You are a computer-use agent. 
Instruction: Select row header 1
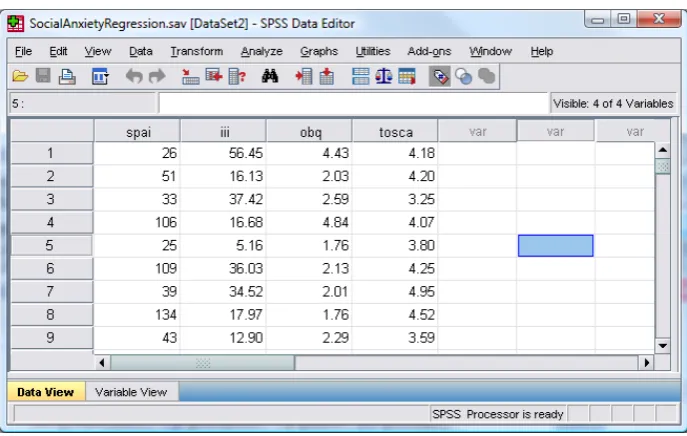click(x=52, y=153)
